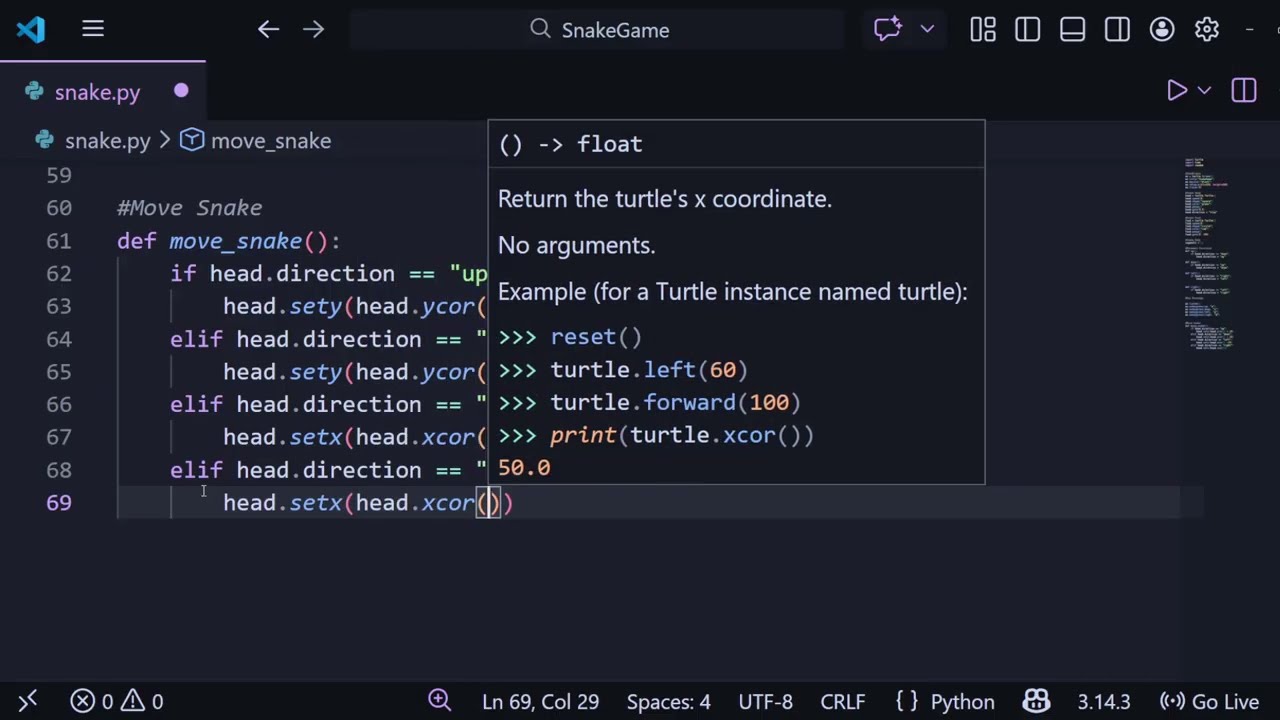Open the remote window status icon

[x=27, y=701]
